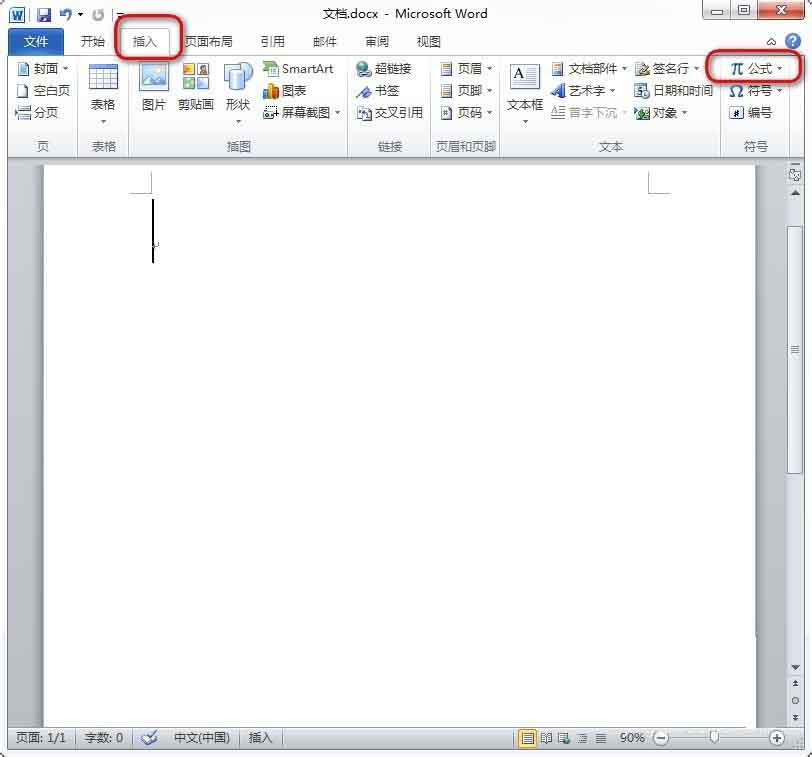Insert a blank page (空白页)
This screenshot has width=812, height=757.
tap(42, 91)
